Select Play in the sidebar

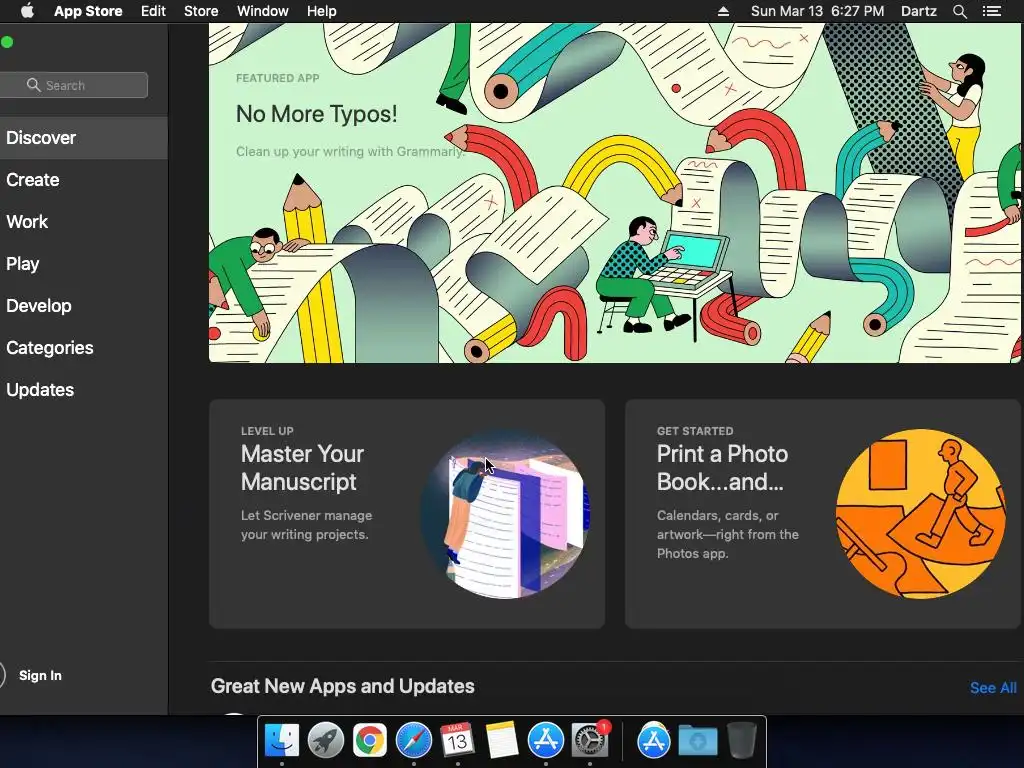tap(84, 264)
